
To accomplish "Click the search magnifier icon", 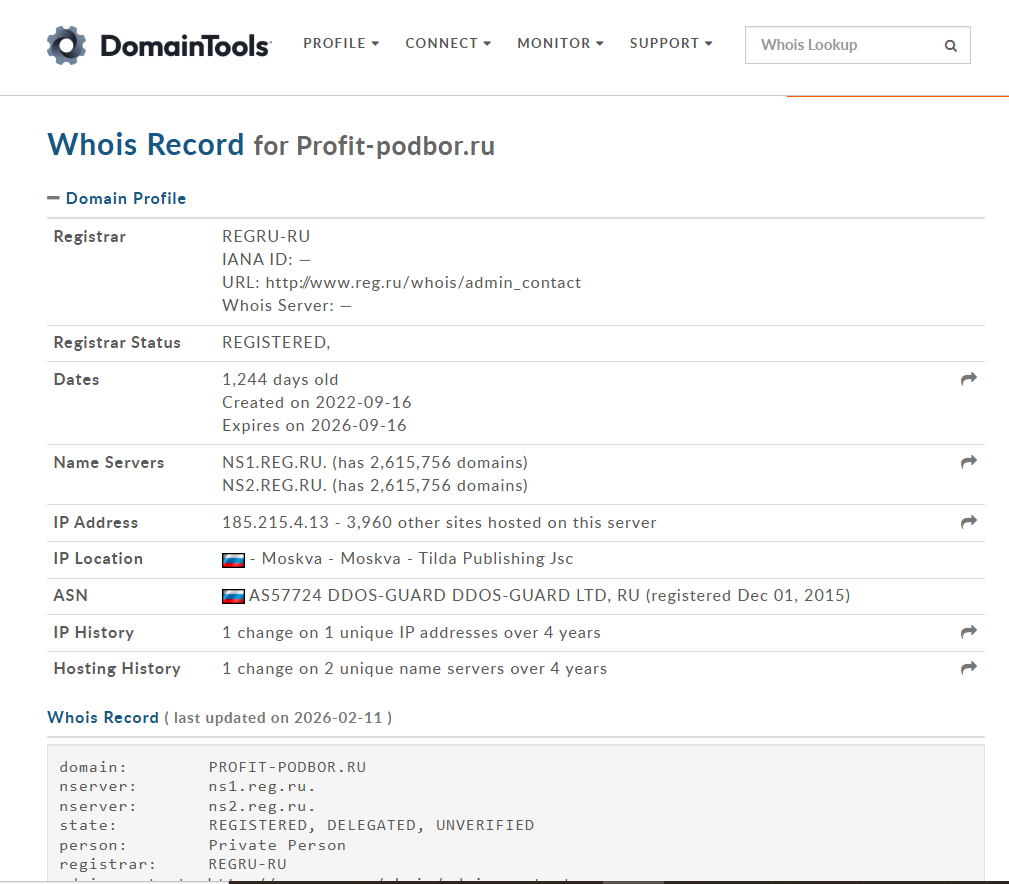I will coord(950,46).
